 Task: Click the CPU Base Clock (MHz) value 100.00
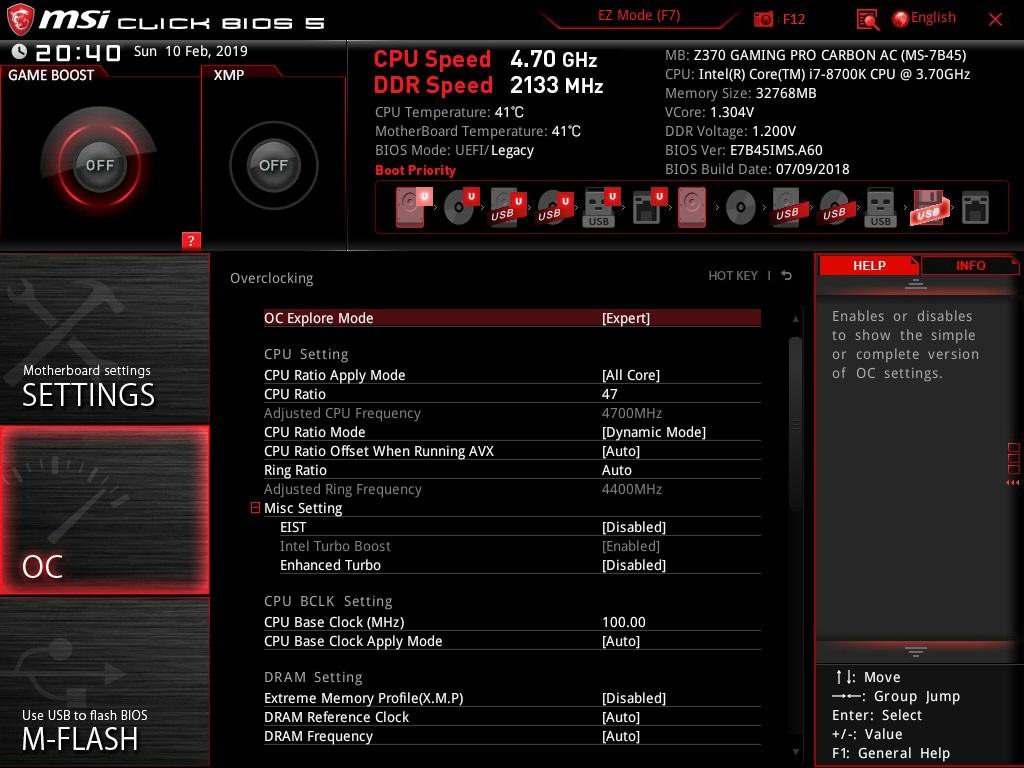tap(624, 622)
